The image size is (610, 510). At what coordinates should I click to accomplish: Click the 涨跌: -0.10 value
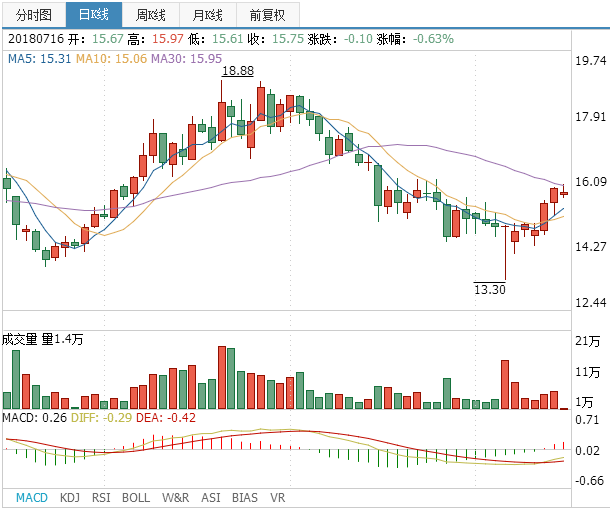(340, 39)
